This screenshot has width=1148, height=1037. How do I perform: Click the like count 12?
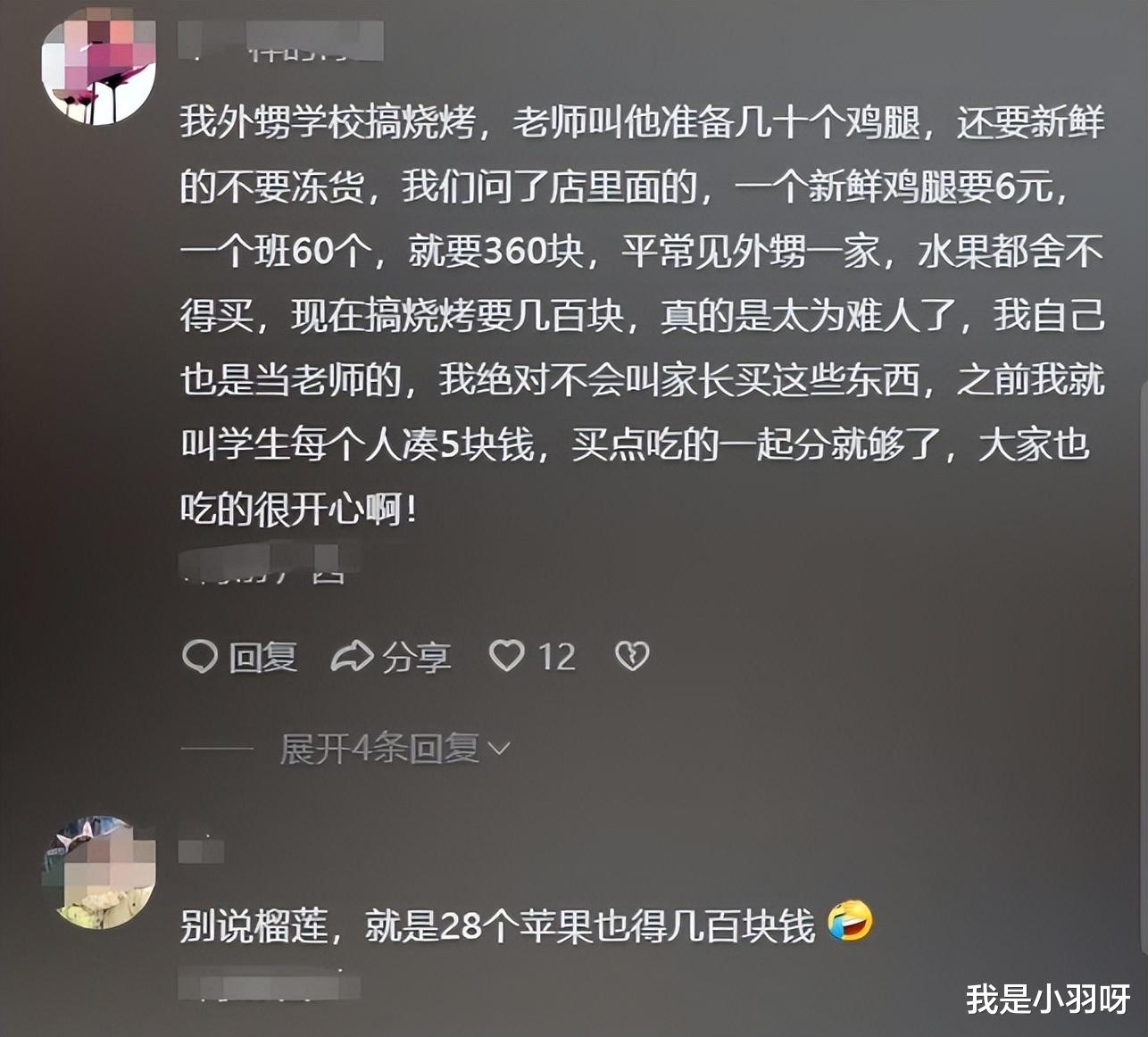click(557, 657)
